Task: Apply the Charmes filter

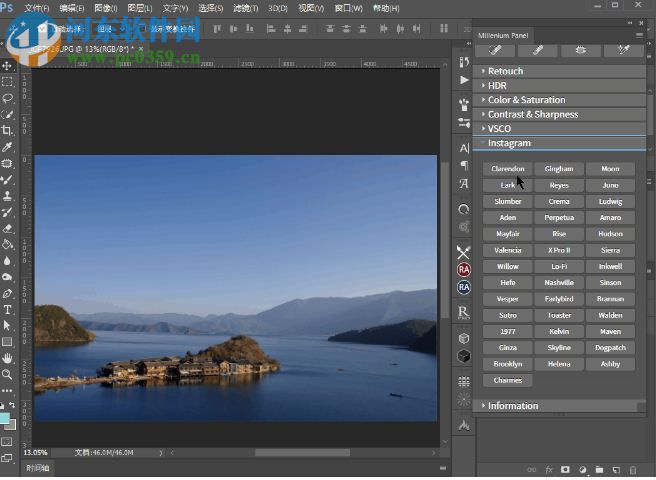Action: pos(507,380)
